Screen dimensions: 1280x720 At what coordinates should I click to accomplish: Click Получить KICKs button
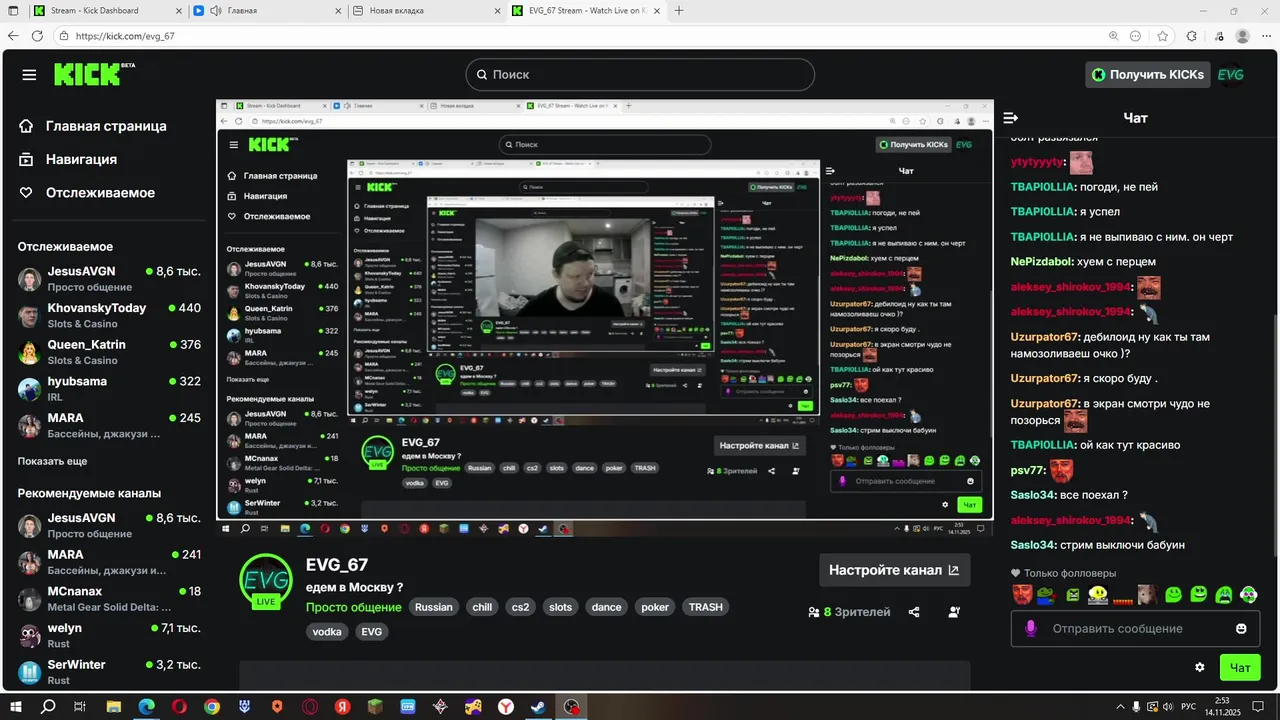1147,75
